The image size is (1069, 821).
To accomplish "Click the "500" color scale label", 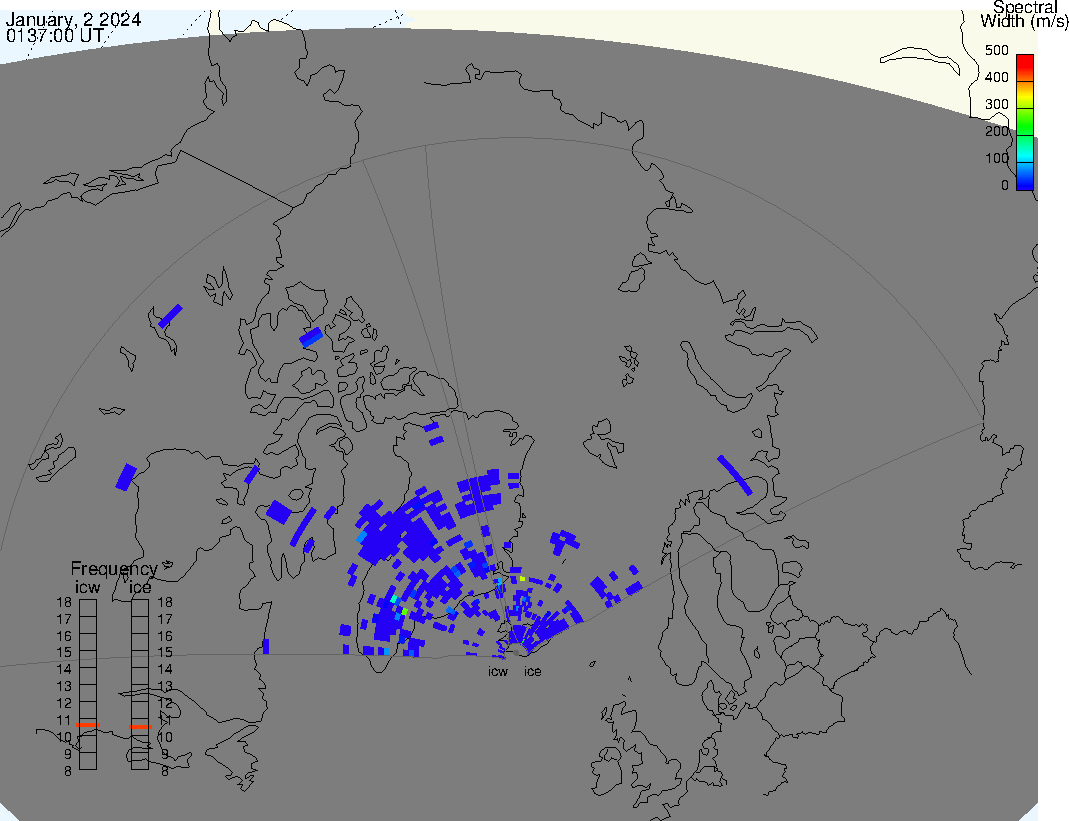I will click(997, 50).
